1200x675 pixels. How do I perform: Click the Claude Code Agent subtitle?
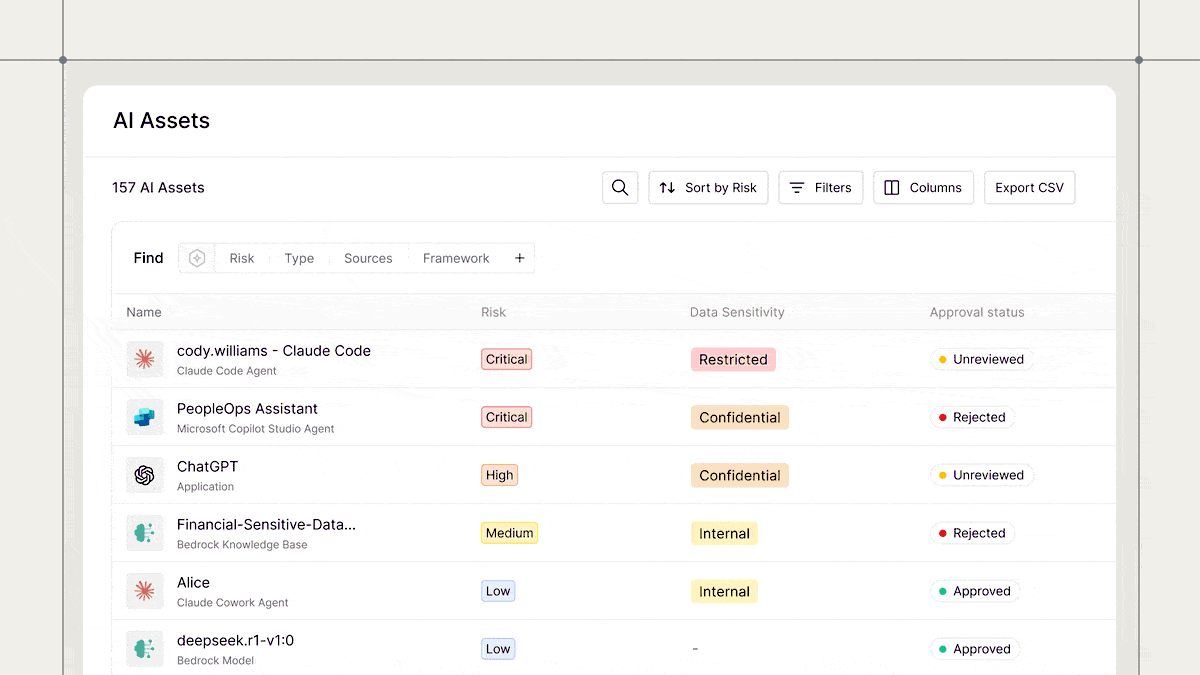[x=227, y=371]
